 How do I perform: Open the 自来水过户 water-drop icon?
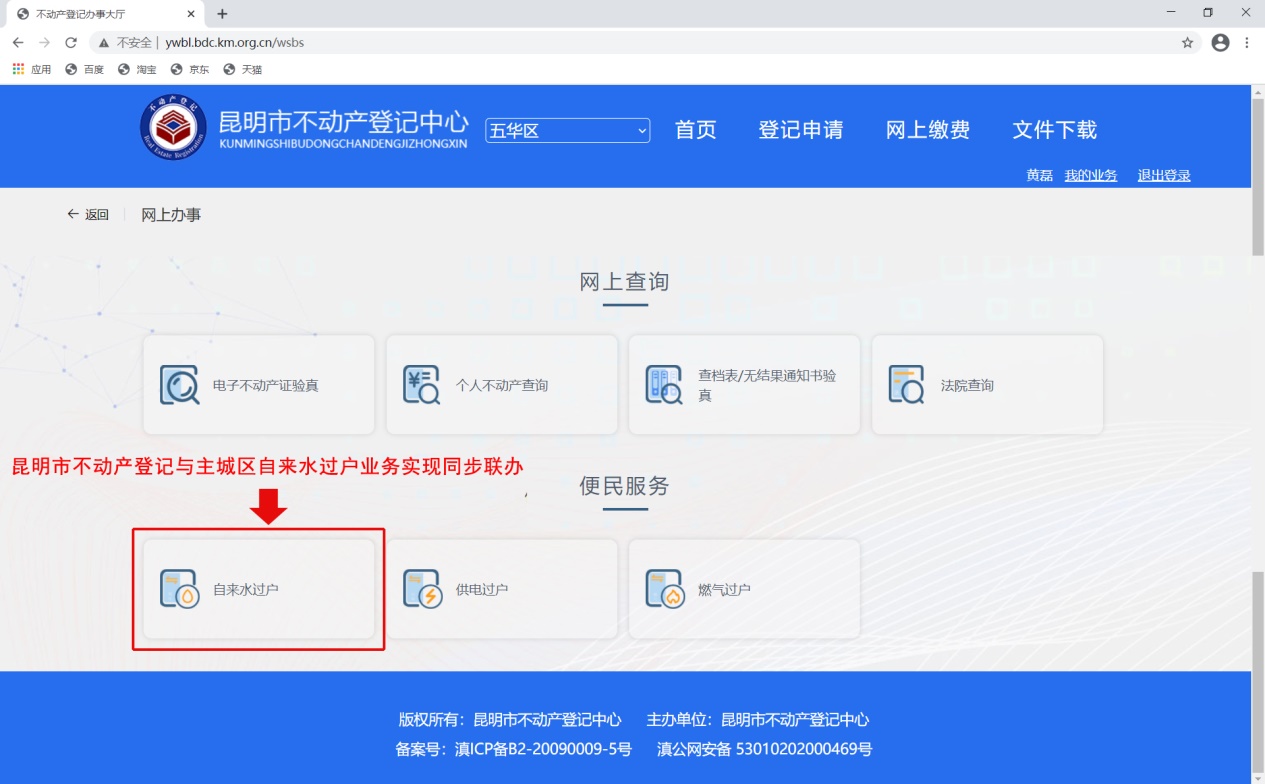coord(180,589)
